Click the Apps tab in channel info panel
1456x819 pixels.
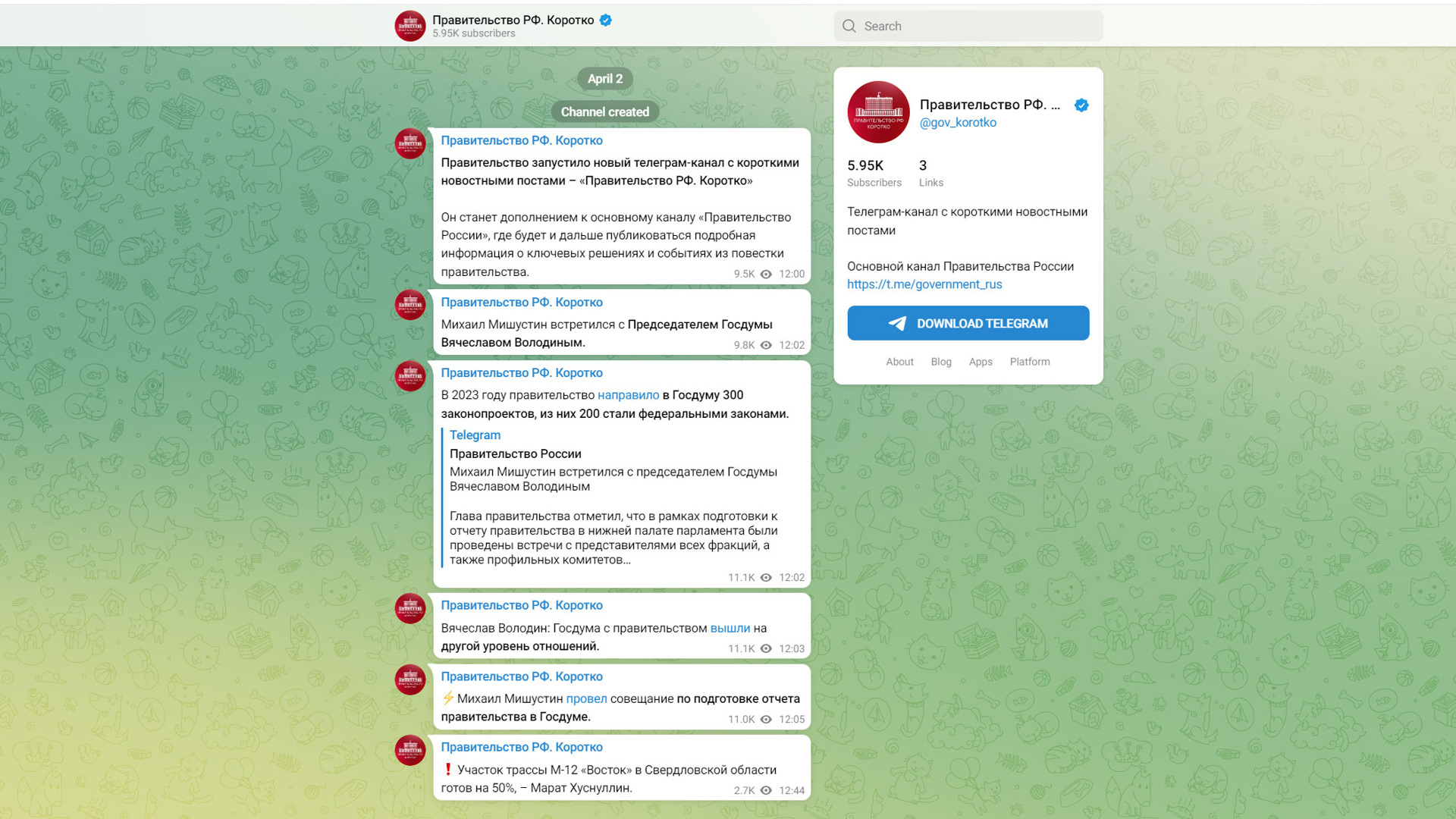pos(981,361)
